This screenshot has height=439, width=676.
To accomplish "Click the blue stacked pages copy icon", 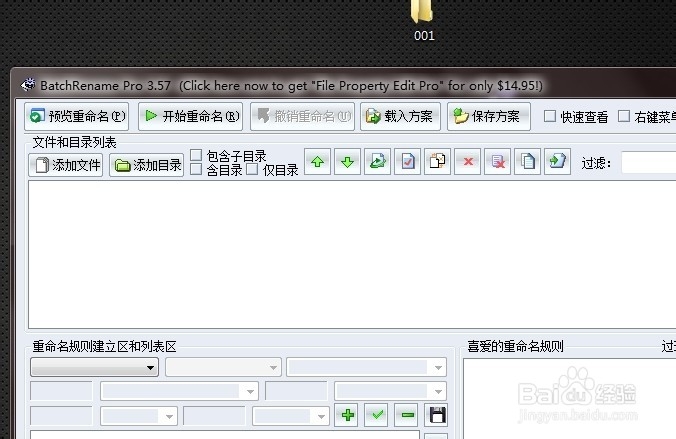I will (528, 162).
